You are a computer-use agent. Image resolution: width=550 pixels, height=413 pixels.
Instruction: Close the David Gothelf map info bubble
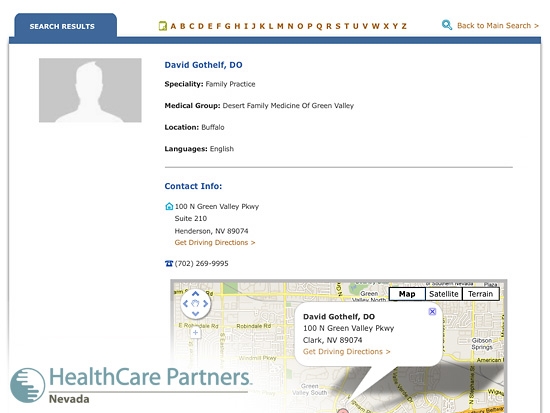(x=432, y=312)
